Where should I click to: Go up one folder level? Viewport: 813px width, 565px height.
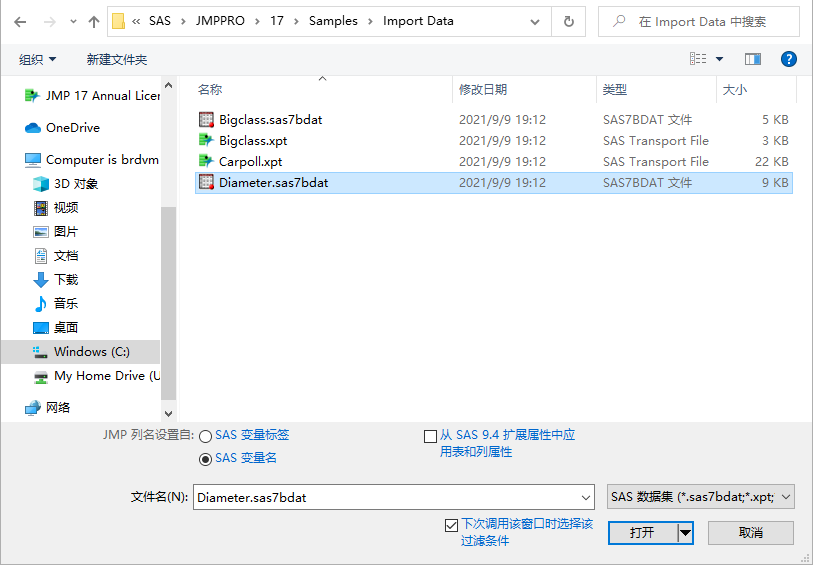[x=93, y=22]
